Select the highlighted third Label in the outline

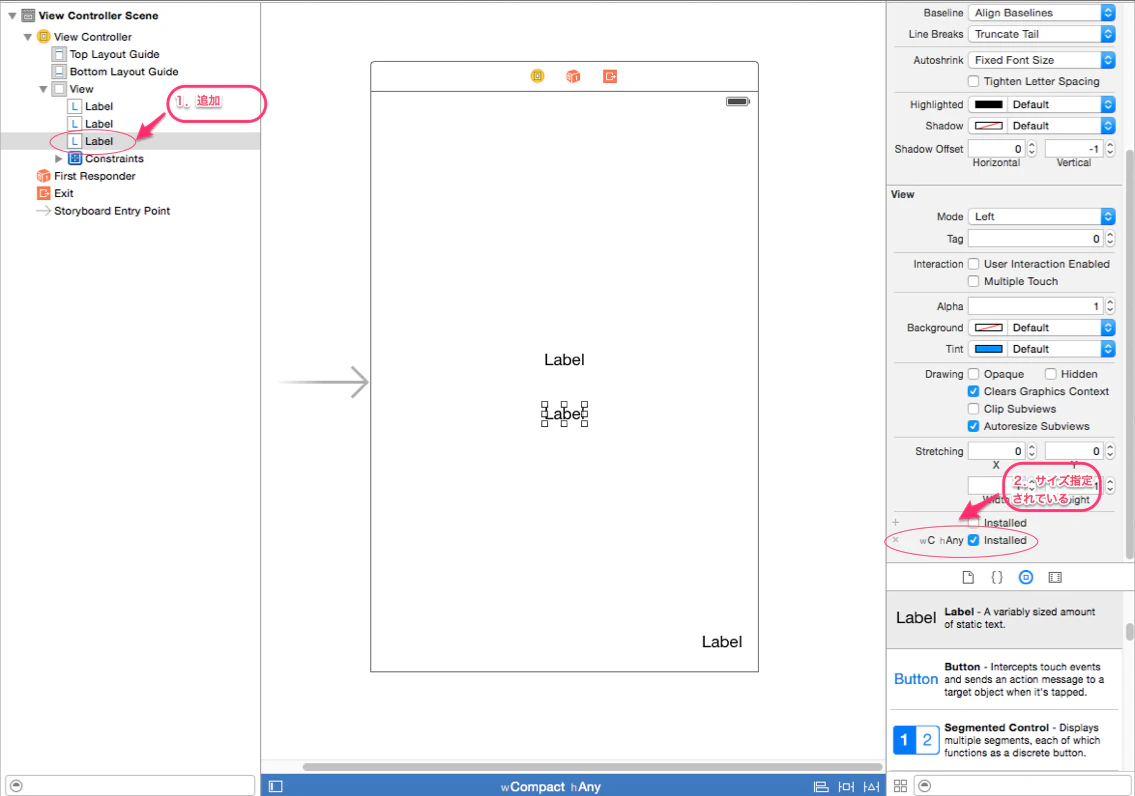click(x=99, y=141)
